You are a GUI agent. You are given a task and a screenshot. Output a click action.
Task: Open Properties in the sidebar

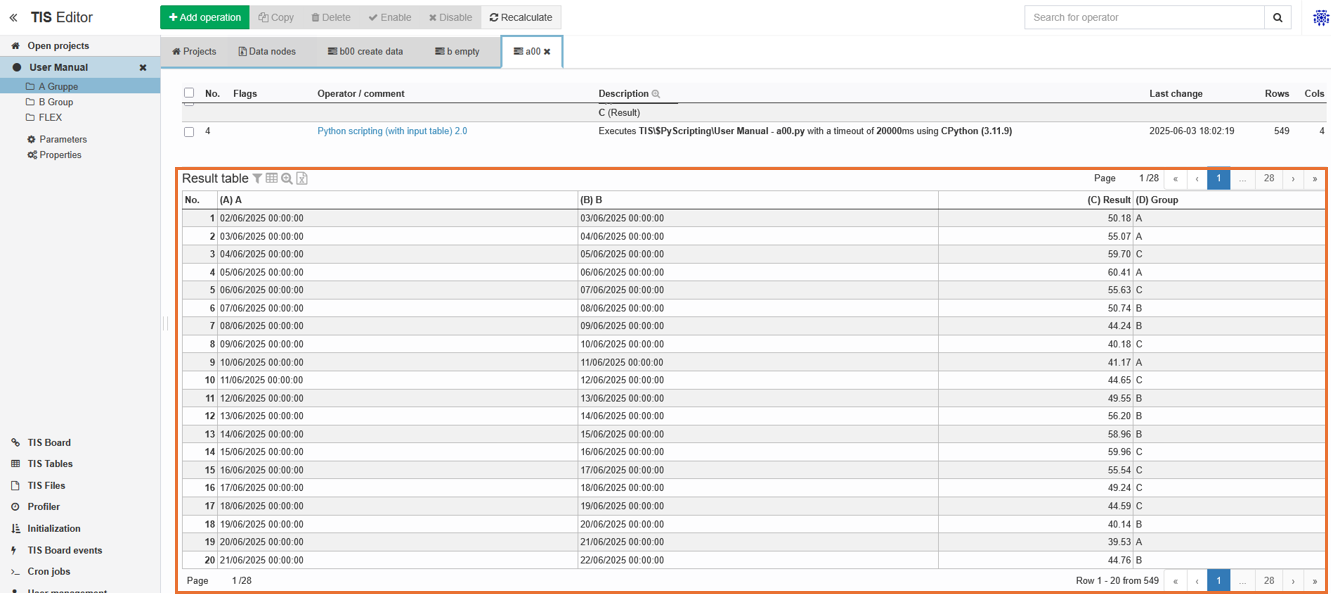(x=54, y=155)
